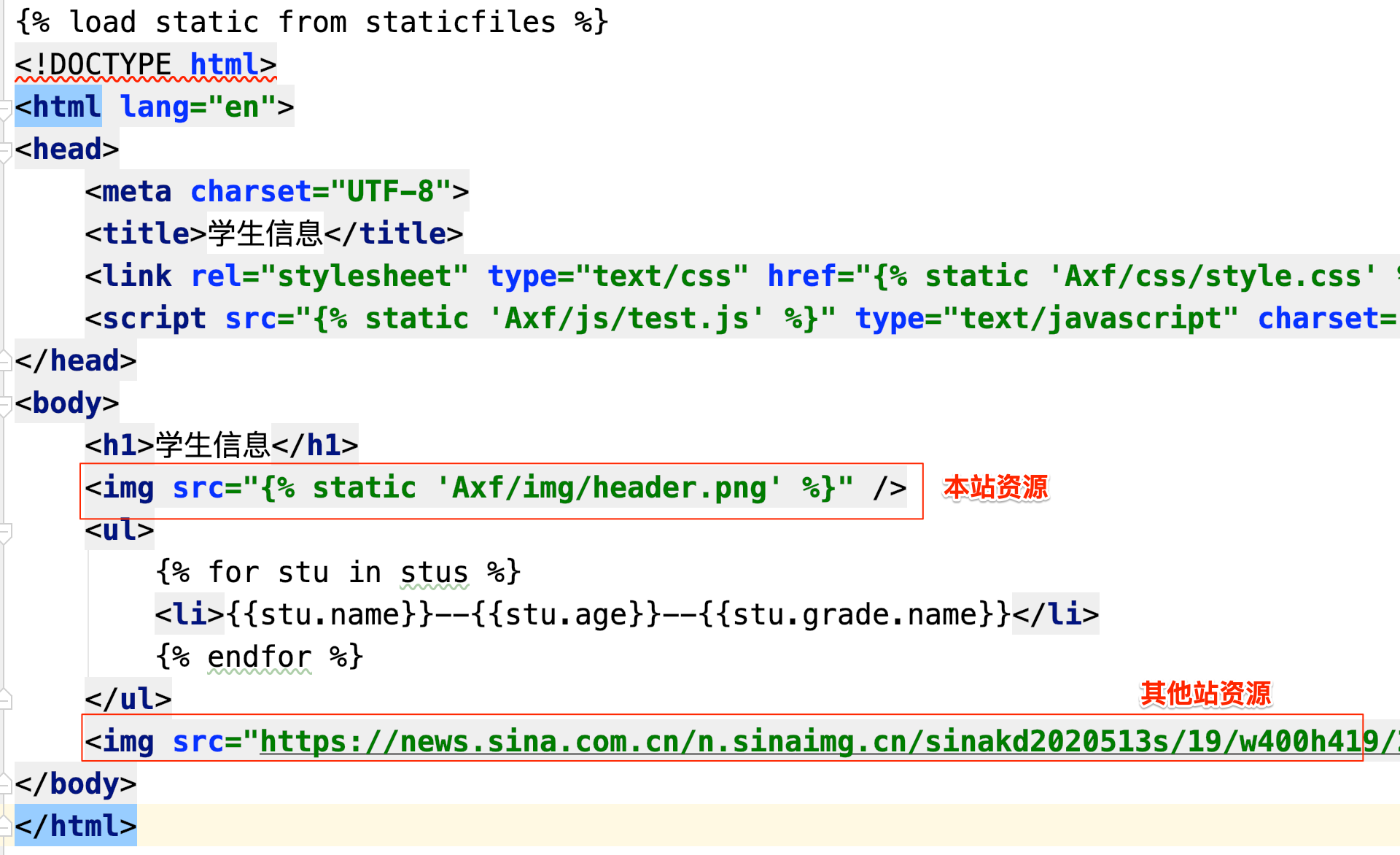1400x855 pixels.
Task: Collapse the head section fold marker
Action: tap(4, 152)
